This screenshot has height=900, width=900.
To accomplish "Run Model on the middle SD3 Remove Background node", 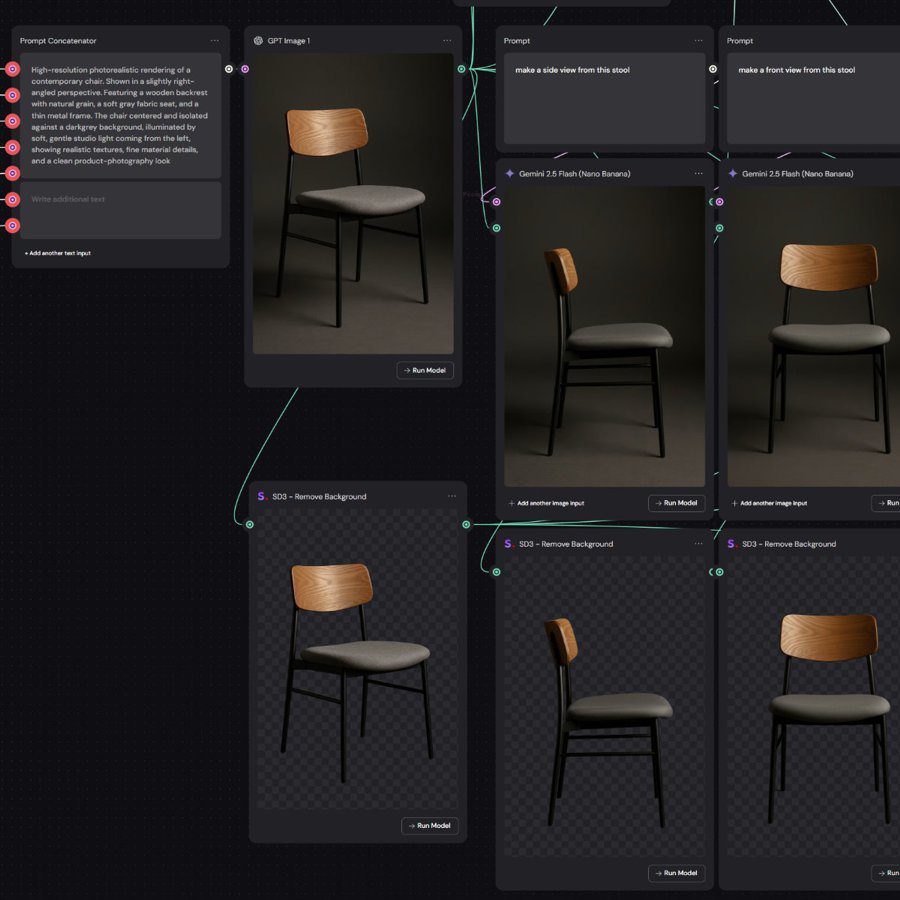I will pos(676,873).
